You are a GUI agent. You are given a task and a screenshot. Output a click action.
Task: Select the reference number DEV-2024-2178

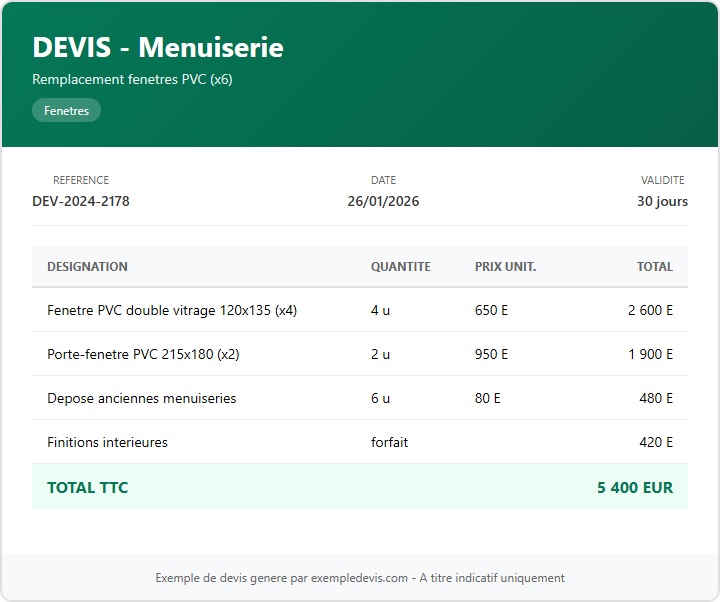pyautogui.click(x=81, y=201)
